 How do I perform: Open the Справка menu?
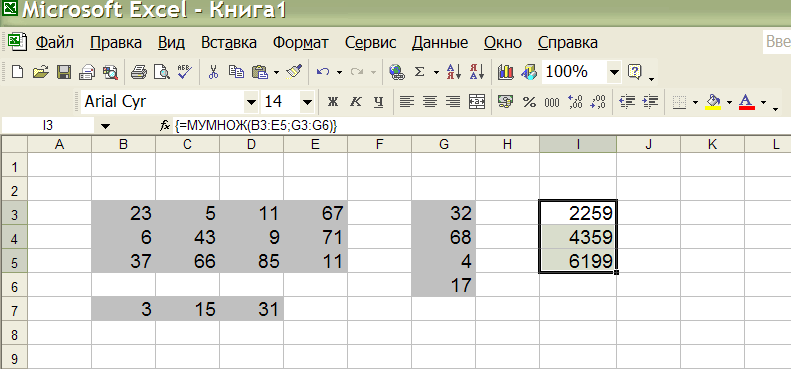[x=568, y=42]
